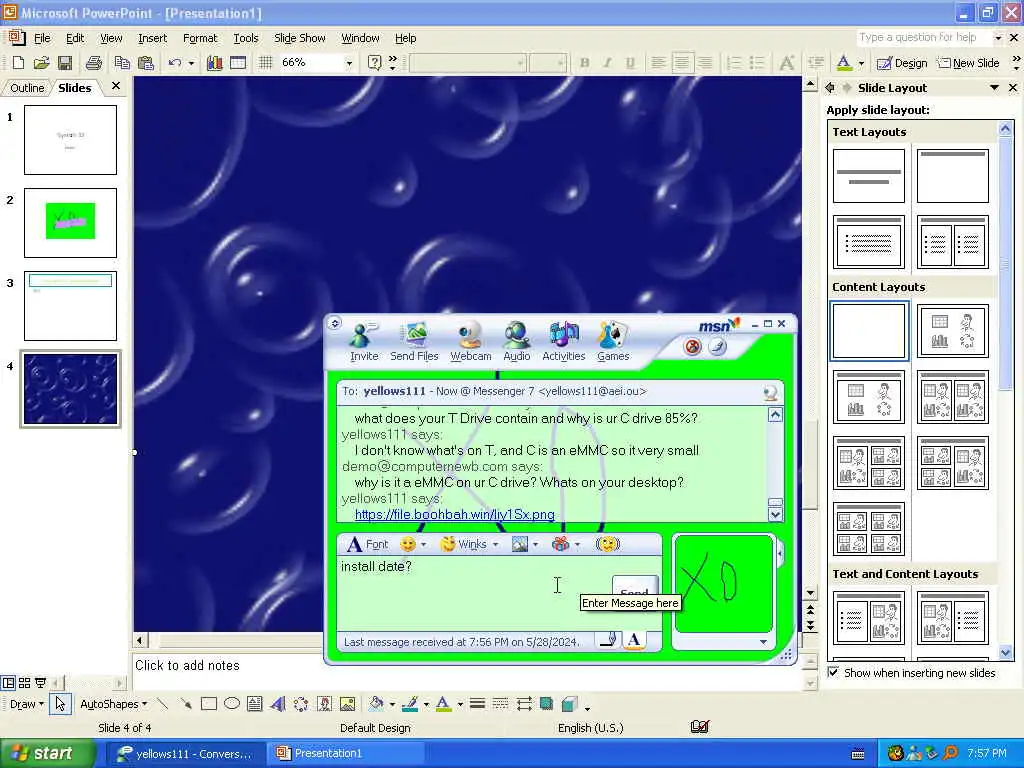1024x768 pixels.
Task: Open the Insert menu
Action: 152,39
